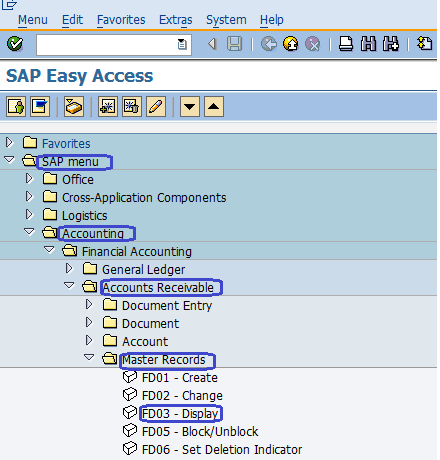Click the Add to Favorites star icon

pos(108,107)
